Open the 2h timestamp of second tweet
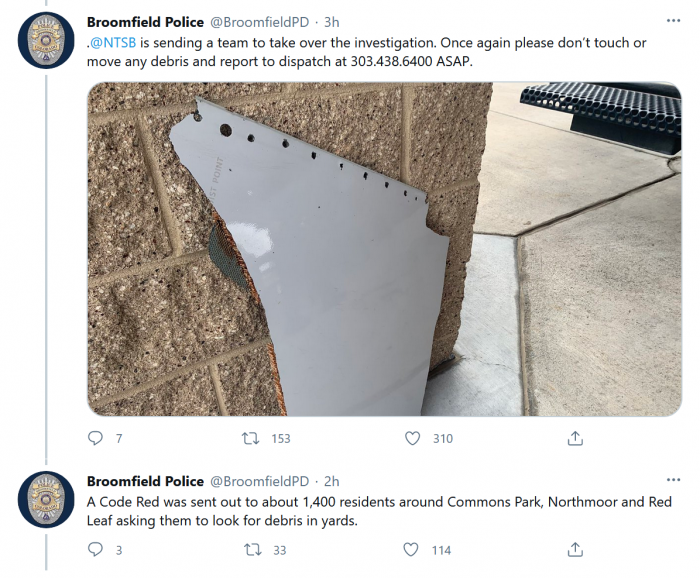The image size is (700, 578). point(332,481)
